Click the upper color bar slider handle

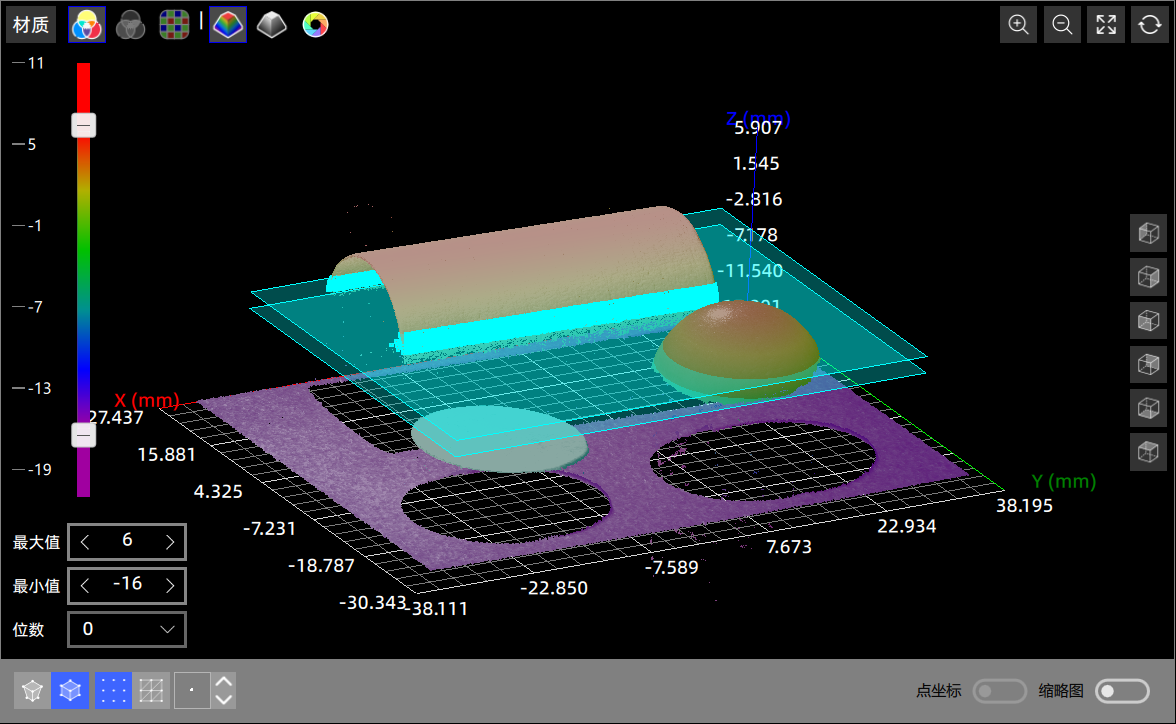click(84, 125)
